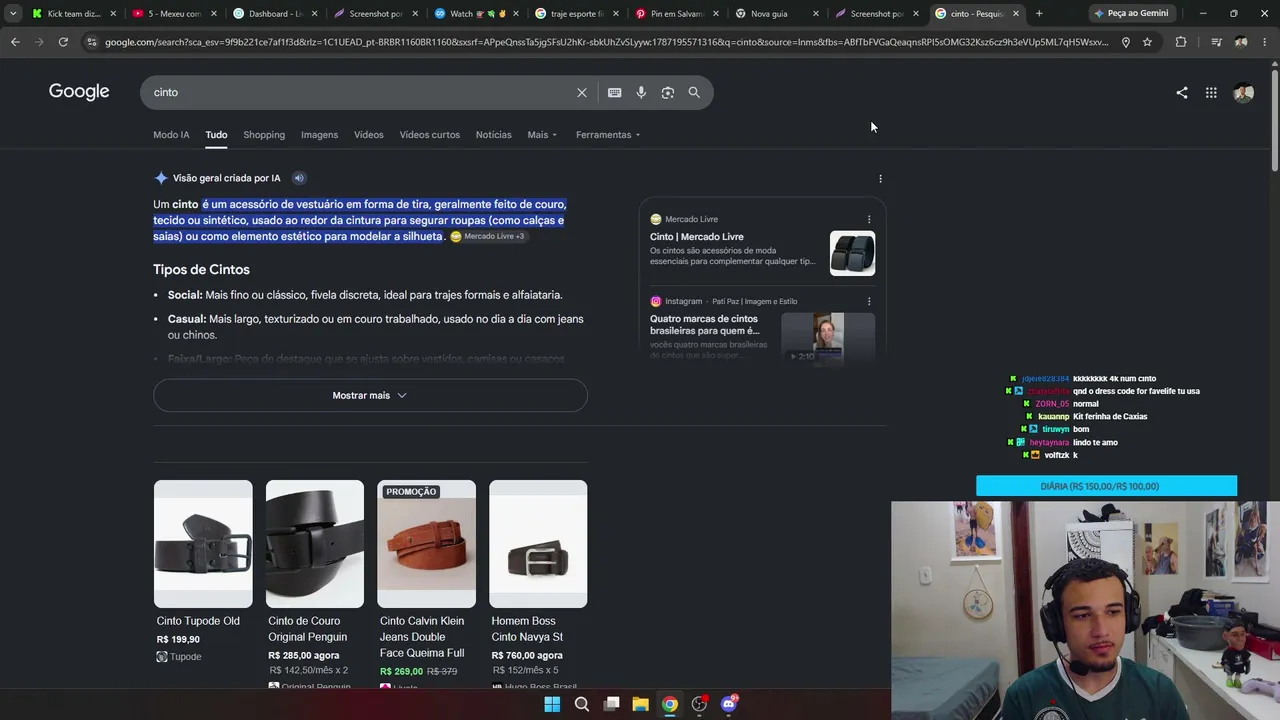Bookmark this page with the star icon
Screen dimensions: 1280x720
[x=1147, y=42]
